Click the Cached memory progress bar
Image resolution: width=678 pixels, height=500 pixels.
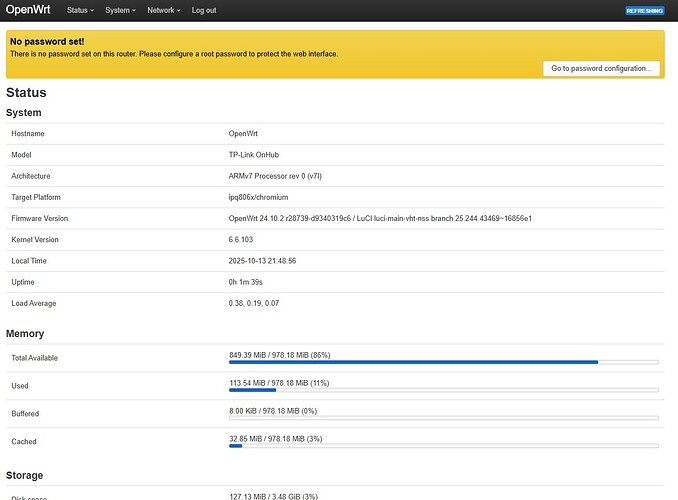point(443,445)
